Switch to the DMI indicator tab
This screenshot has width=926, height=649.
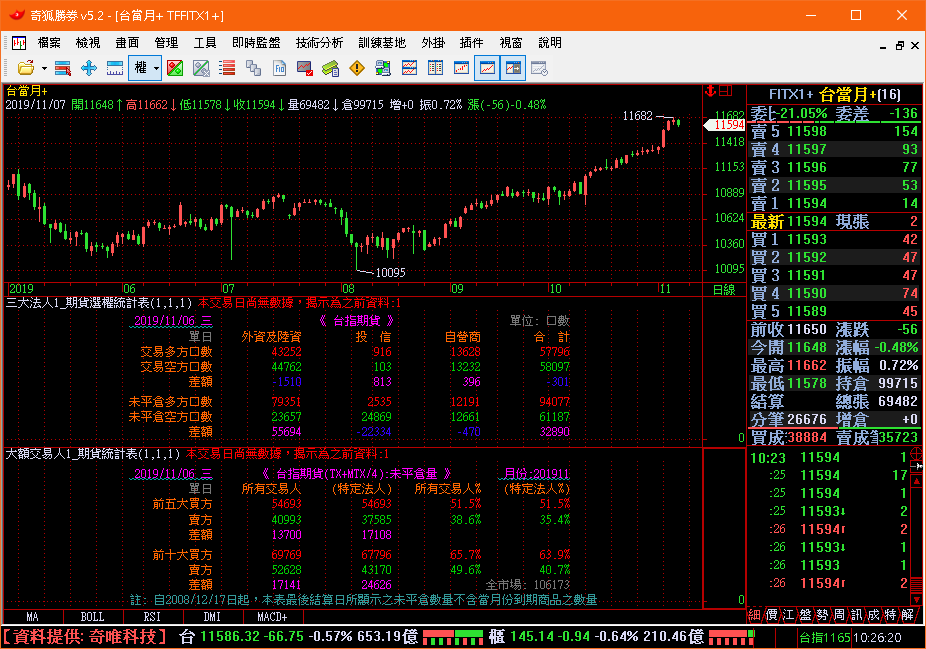pyautogui.click(x=212, y=617)
